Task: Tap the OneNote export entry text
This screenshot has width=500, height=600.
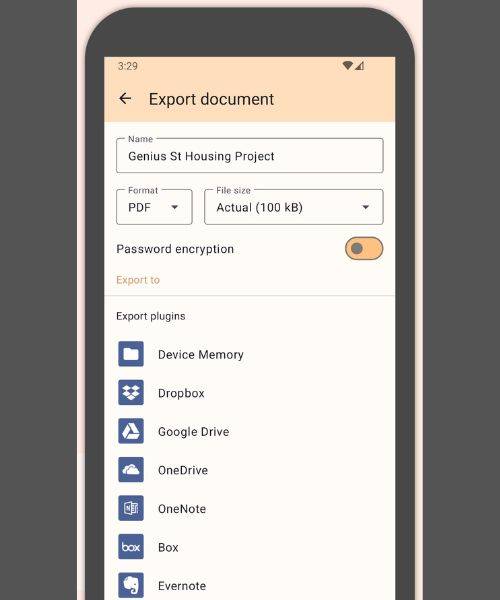Action: pos(182,509)
